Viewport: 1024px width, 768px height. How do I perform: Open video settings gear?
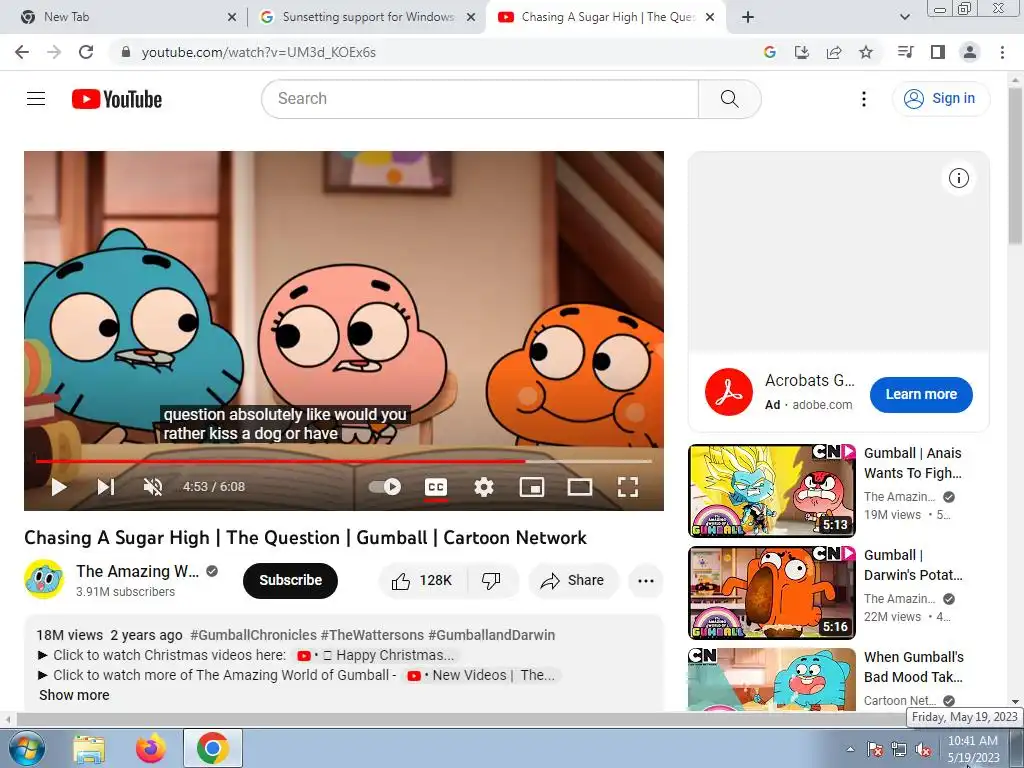484,487
